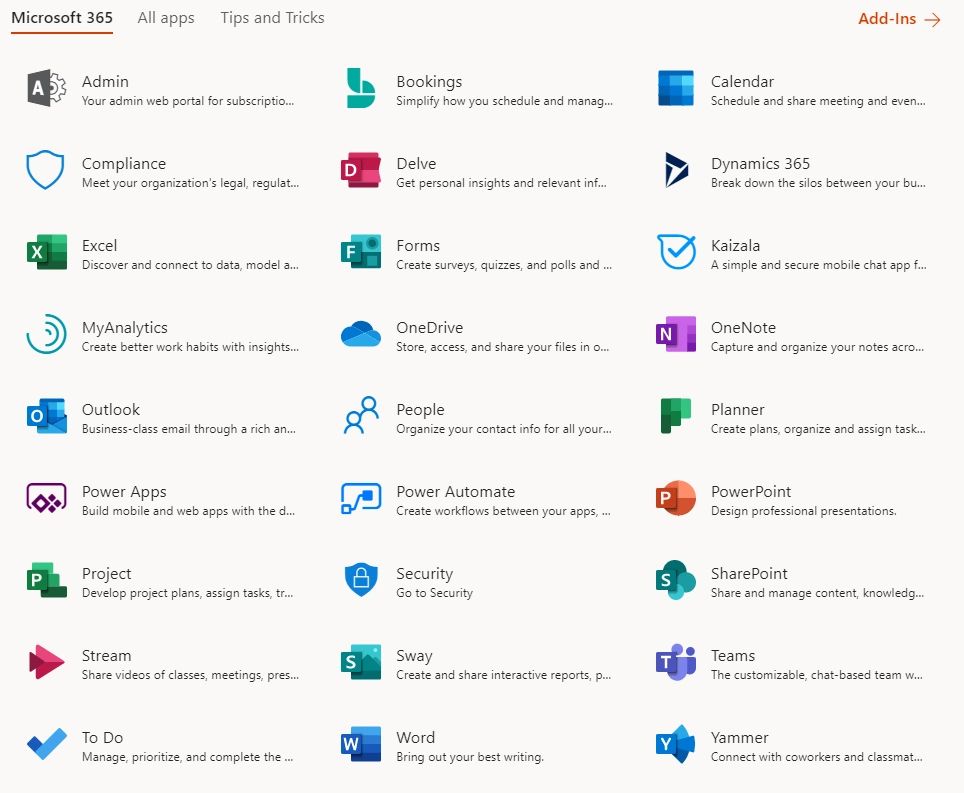Image resolution: width=964 pixels, height=793 pixels.
Task: Open the Security shield icon
Action: click(x=360, y=581)
